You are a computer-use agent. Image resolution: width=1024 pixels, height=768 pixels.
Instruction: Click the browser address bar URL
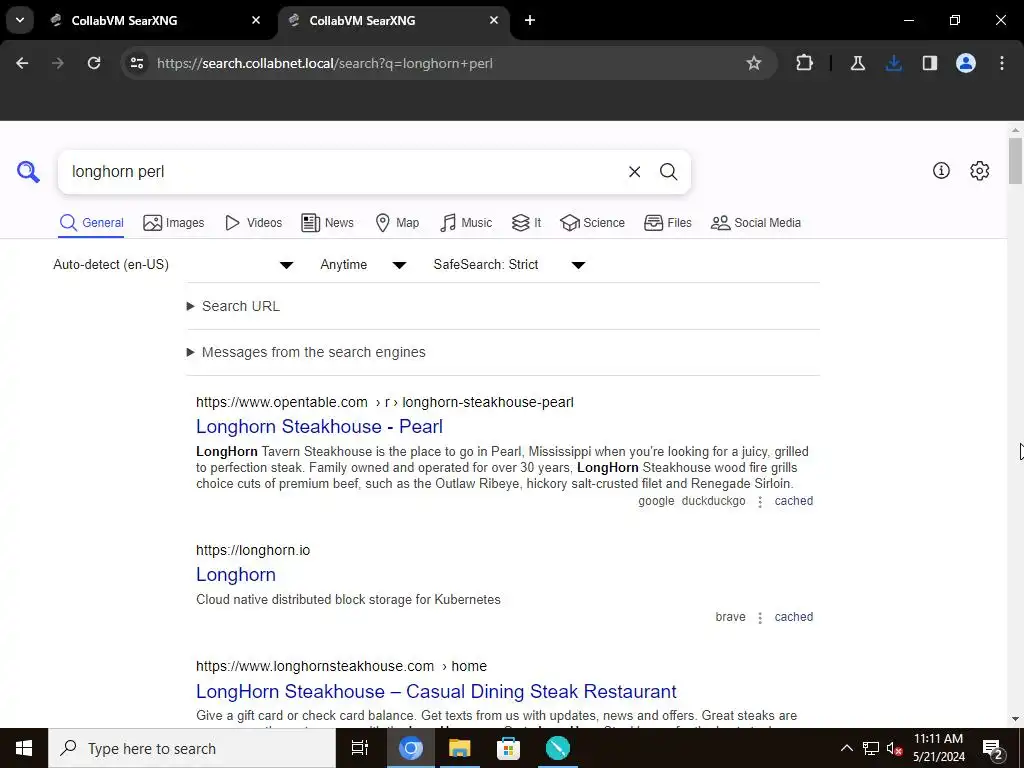pos(325,63)
